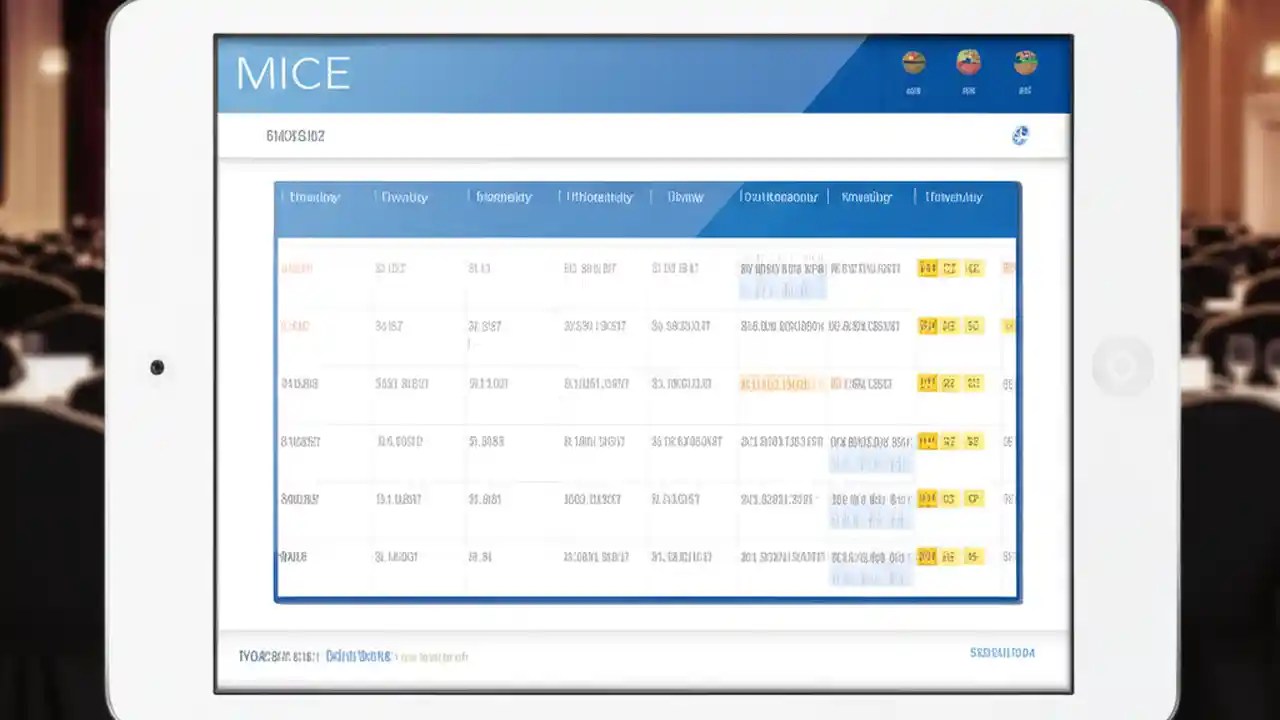Select the second column header tab
This screenshot has height=720, width=1280.
(x=404, y=197)
